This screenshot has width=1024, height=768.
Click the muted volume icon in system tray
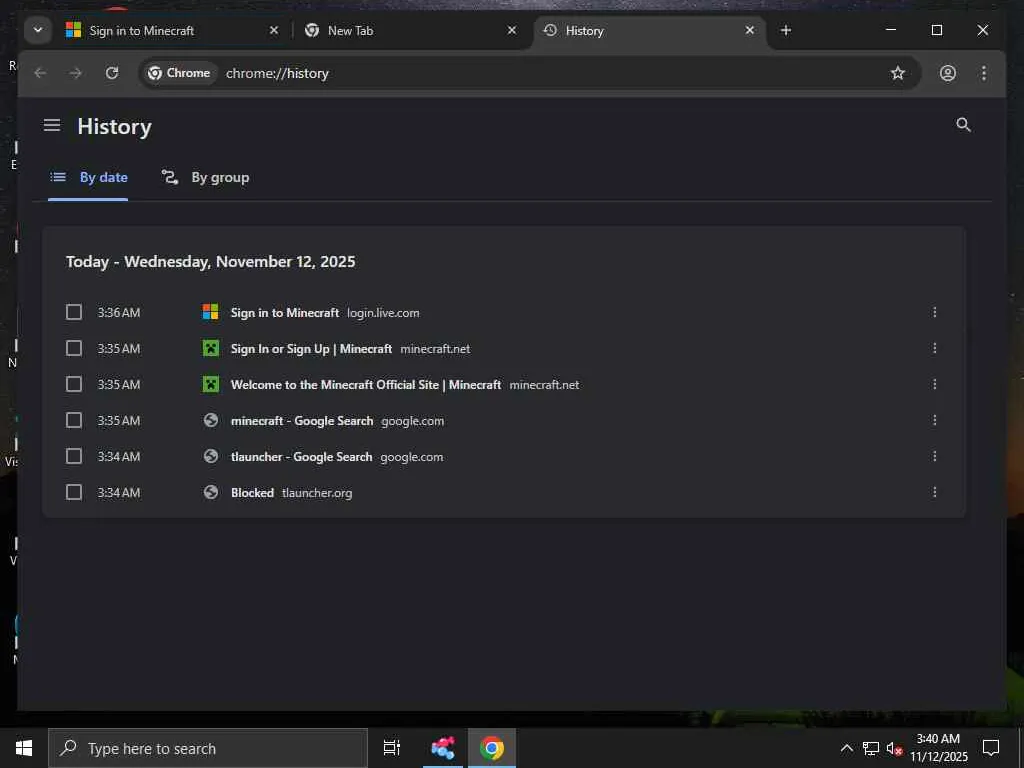click(894, 749)
